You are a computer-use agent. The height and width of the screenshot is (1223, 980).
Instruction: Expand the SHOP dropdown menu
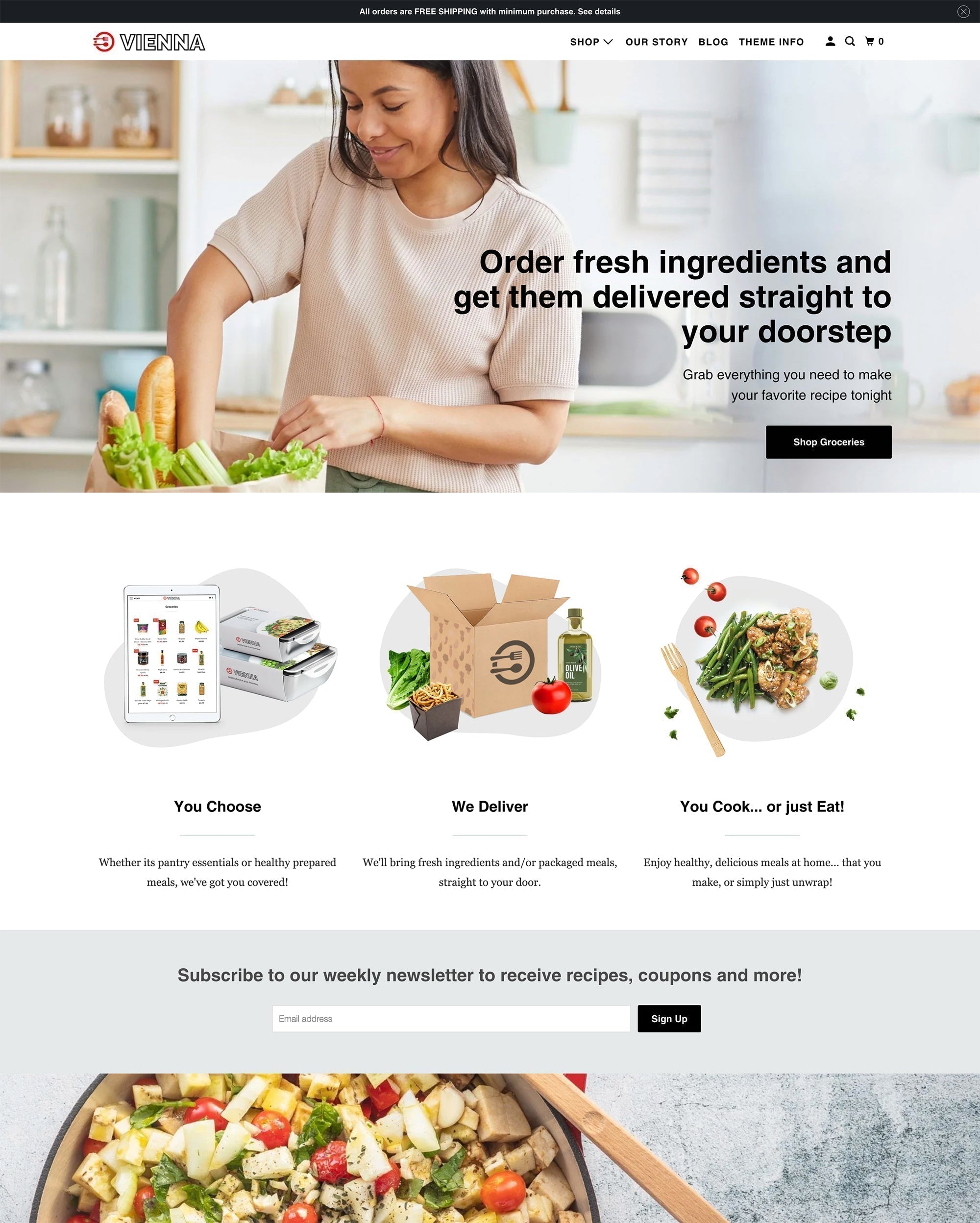coord(591,41)
